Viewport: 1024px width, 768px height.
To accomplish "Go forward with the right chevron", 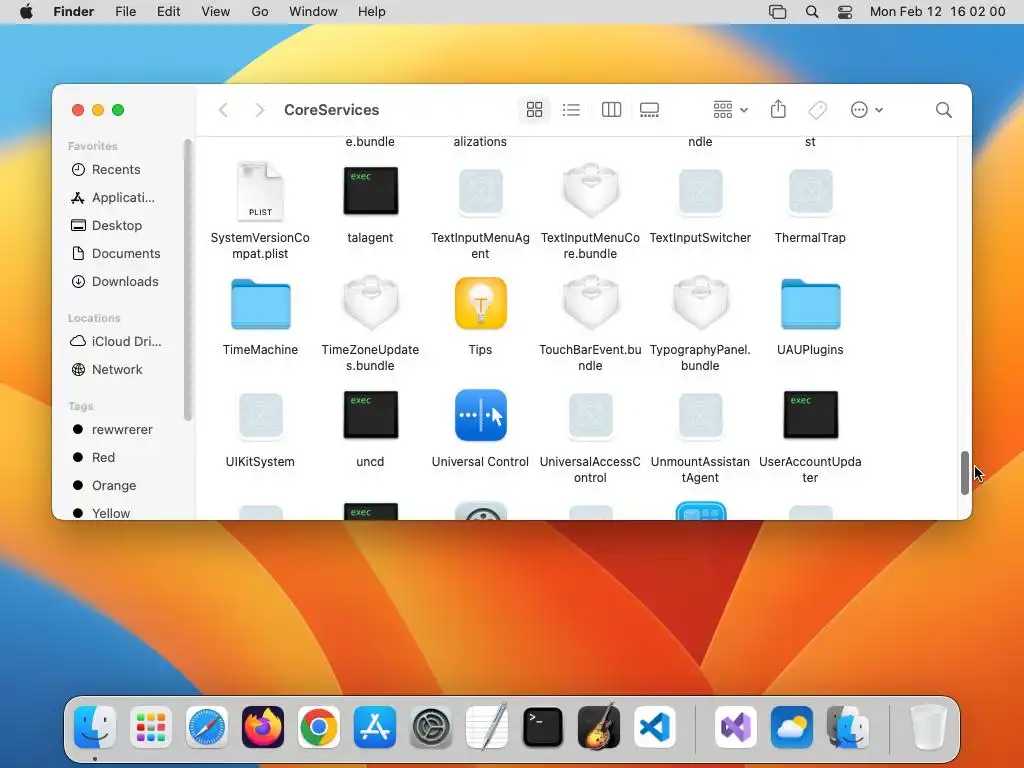I will tap(259, 110).
